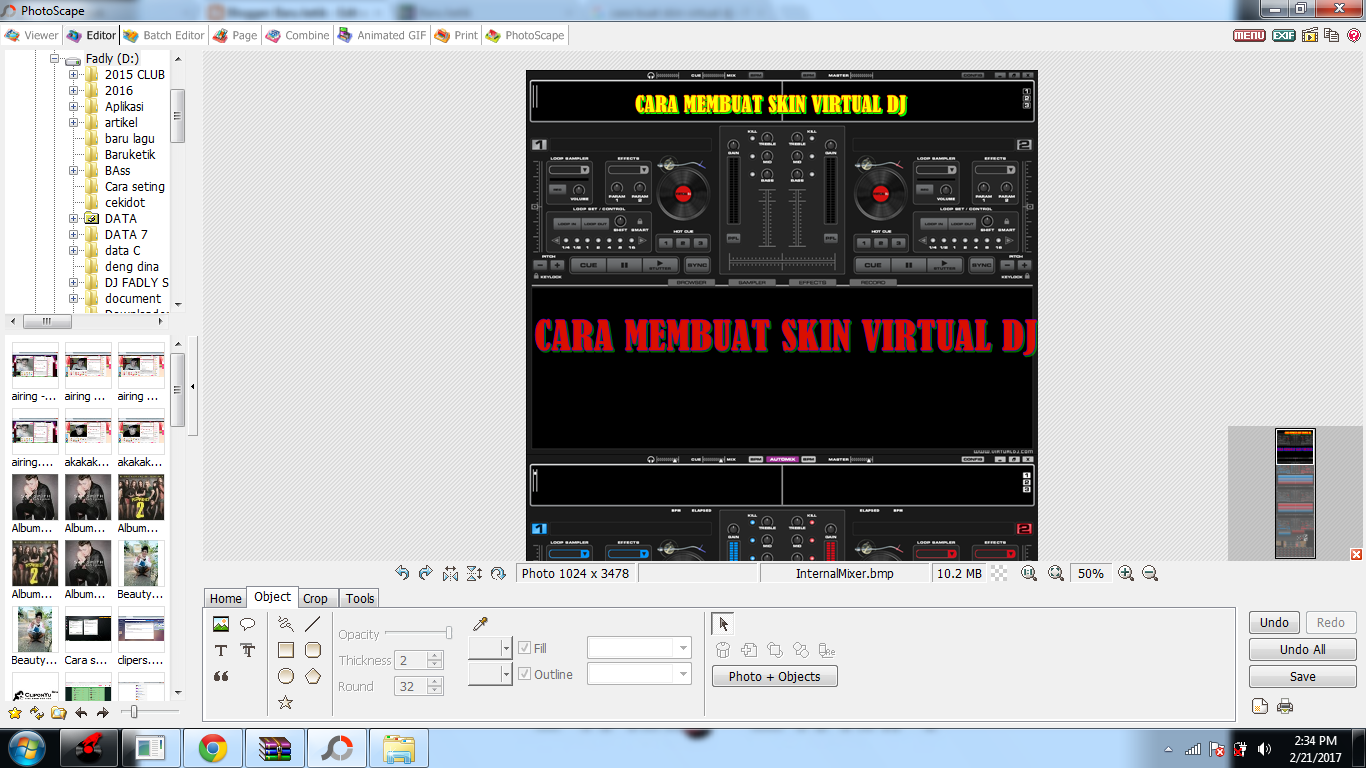
Task: Open the Combine tab
Action: pyautogui.click(x=298, y=35)
